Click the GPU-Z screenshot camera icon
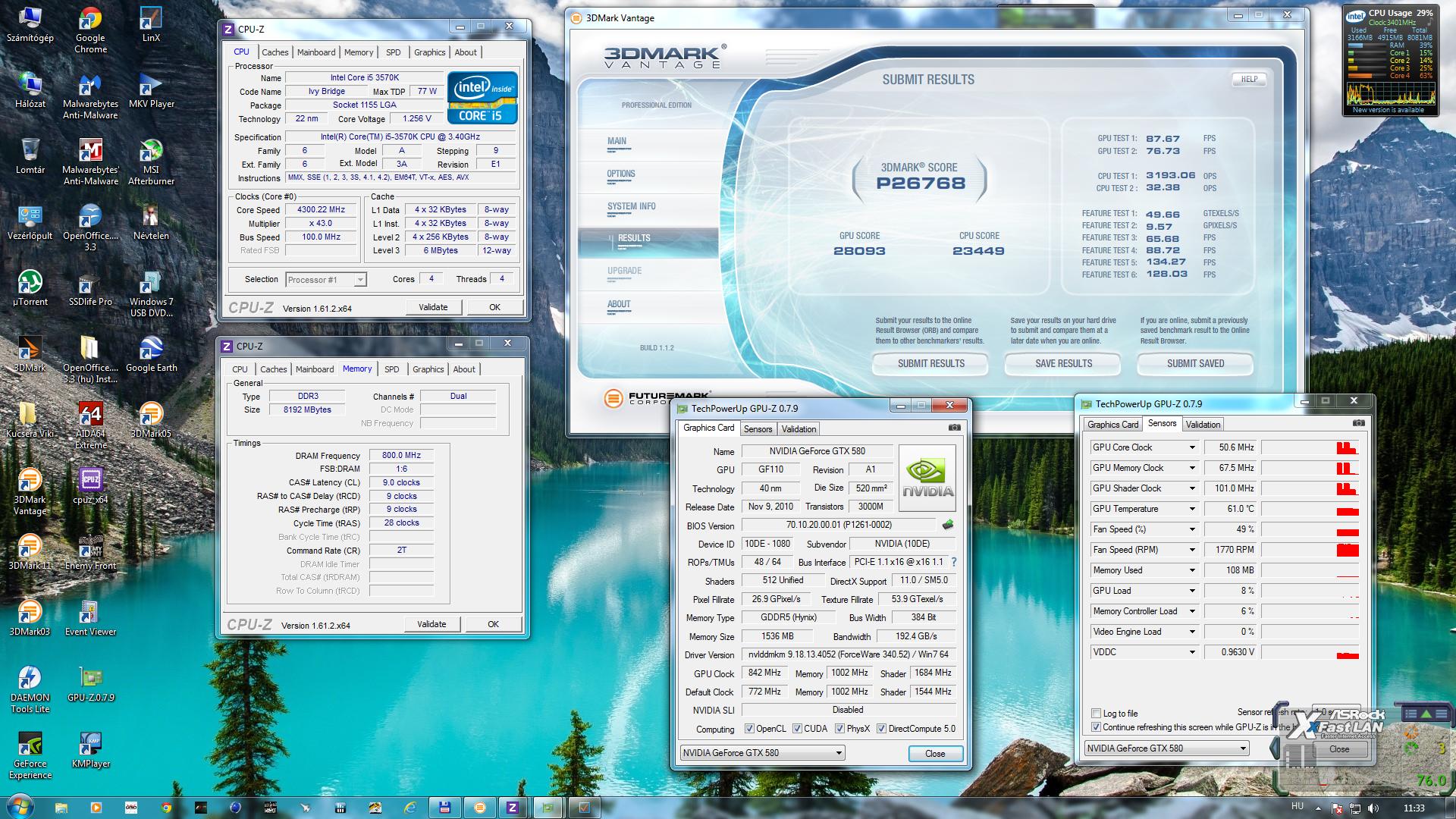 tap(954, 428)
